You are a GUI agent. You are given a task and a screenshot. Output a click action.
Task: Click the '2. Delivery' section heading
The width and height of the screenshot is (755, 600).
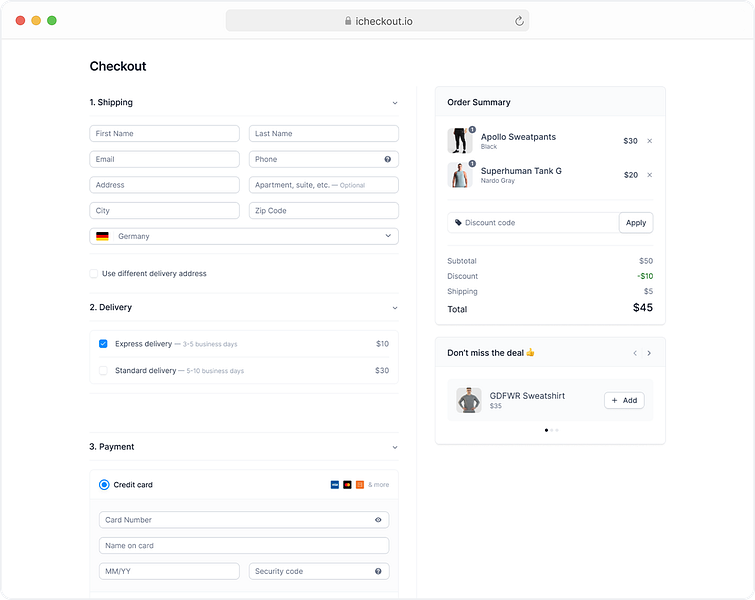111,307
